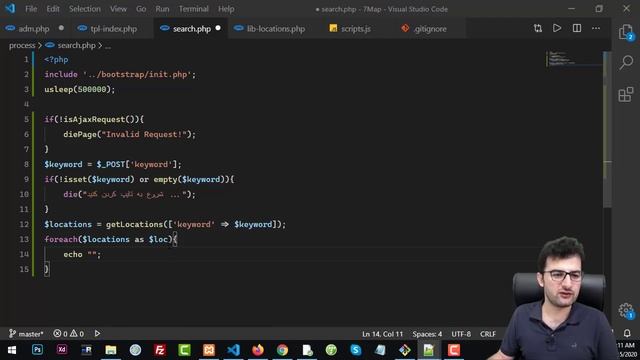Screen dimensions: 640x360
Task: Open the errors and warnings counter
Action: tap(69, 334)
